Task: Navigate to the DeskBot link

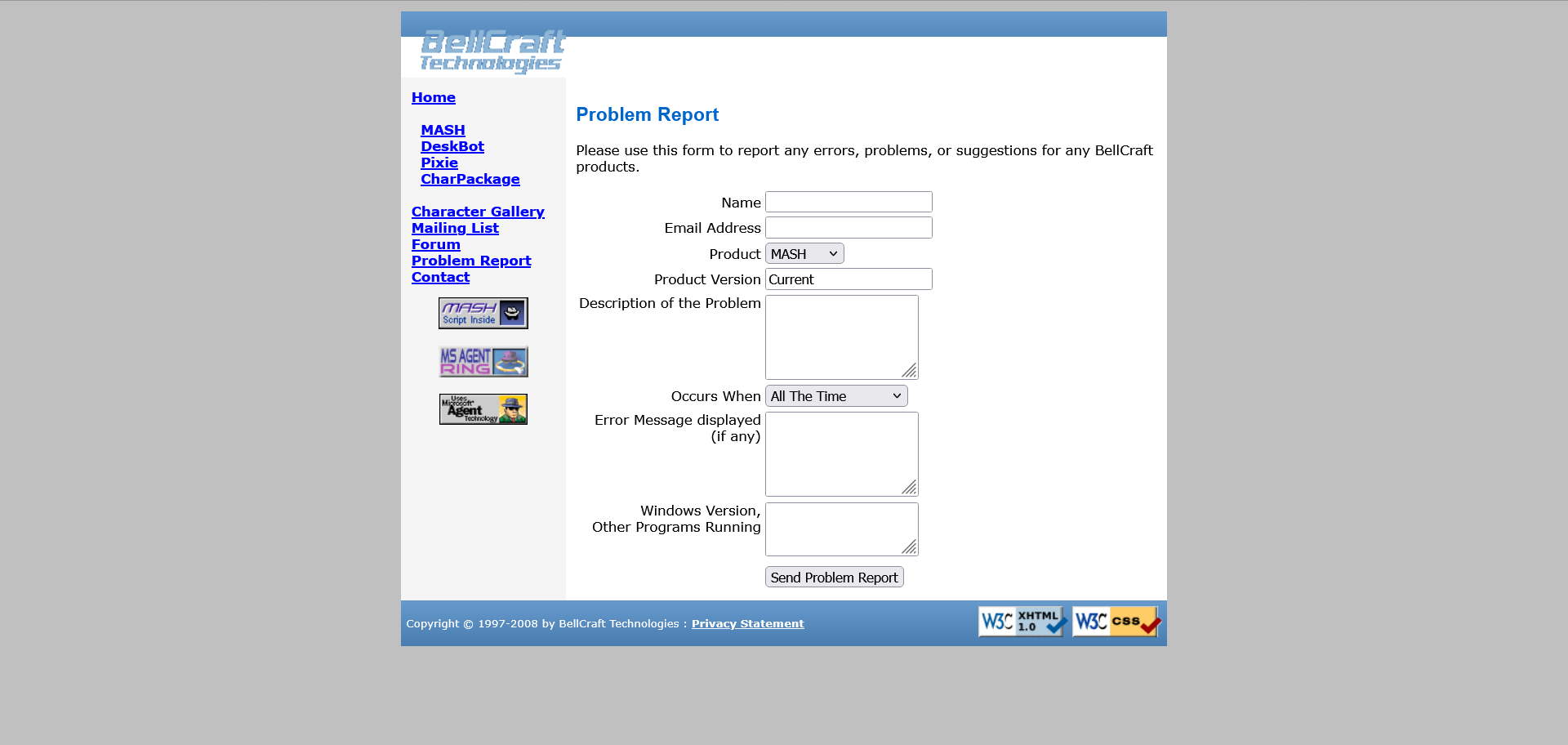Action: coord(452,146)
